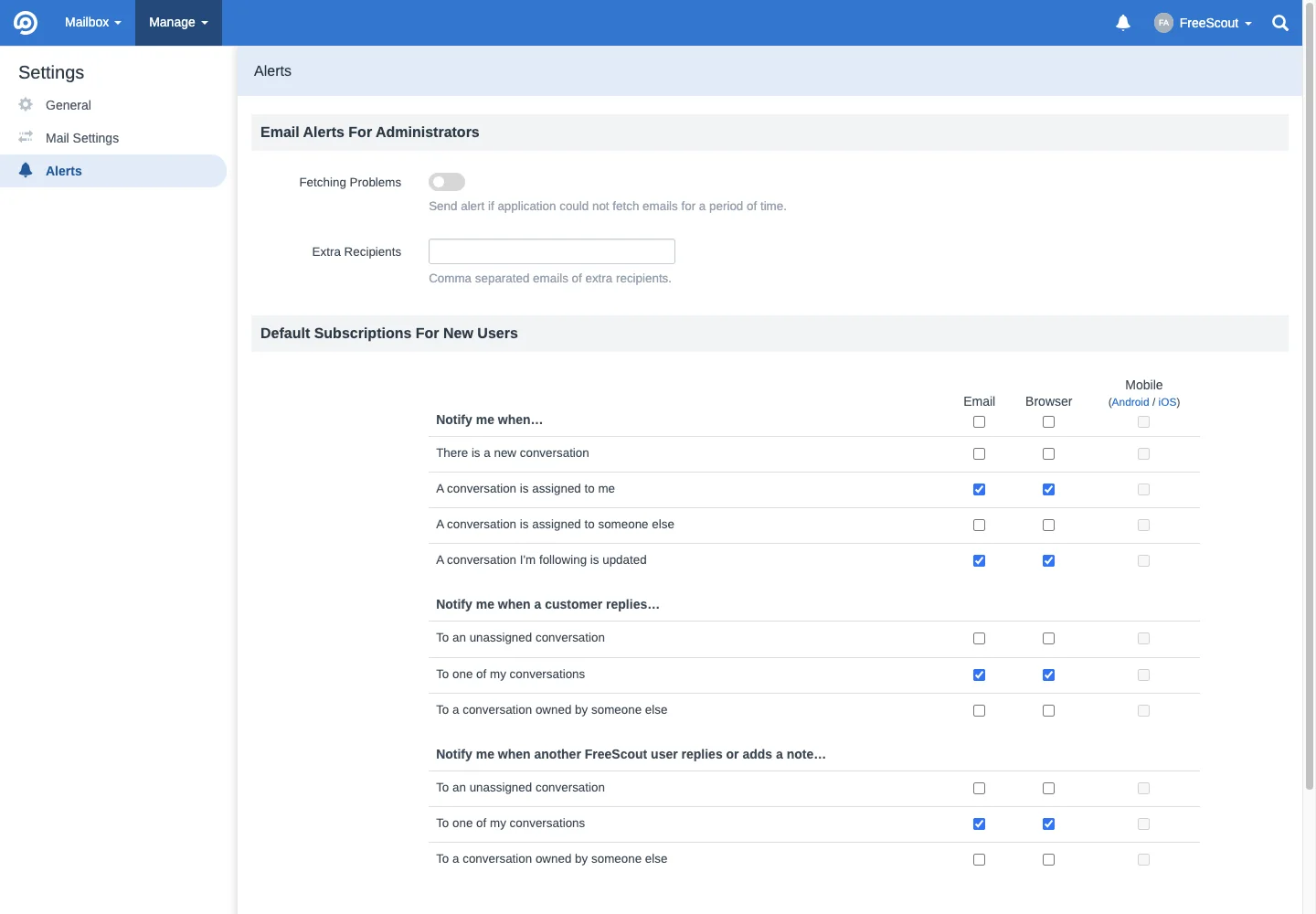Click the Mail Settings arrows icon

point(26,137)
